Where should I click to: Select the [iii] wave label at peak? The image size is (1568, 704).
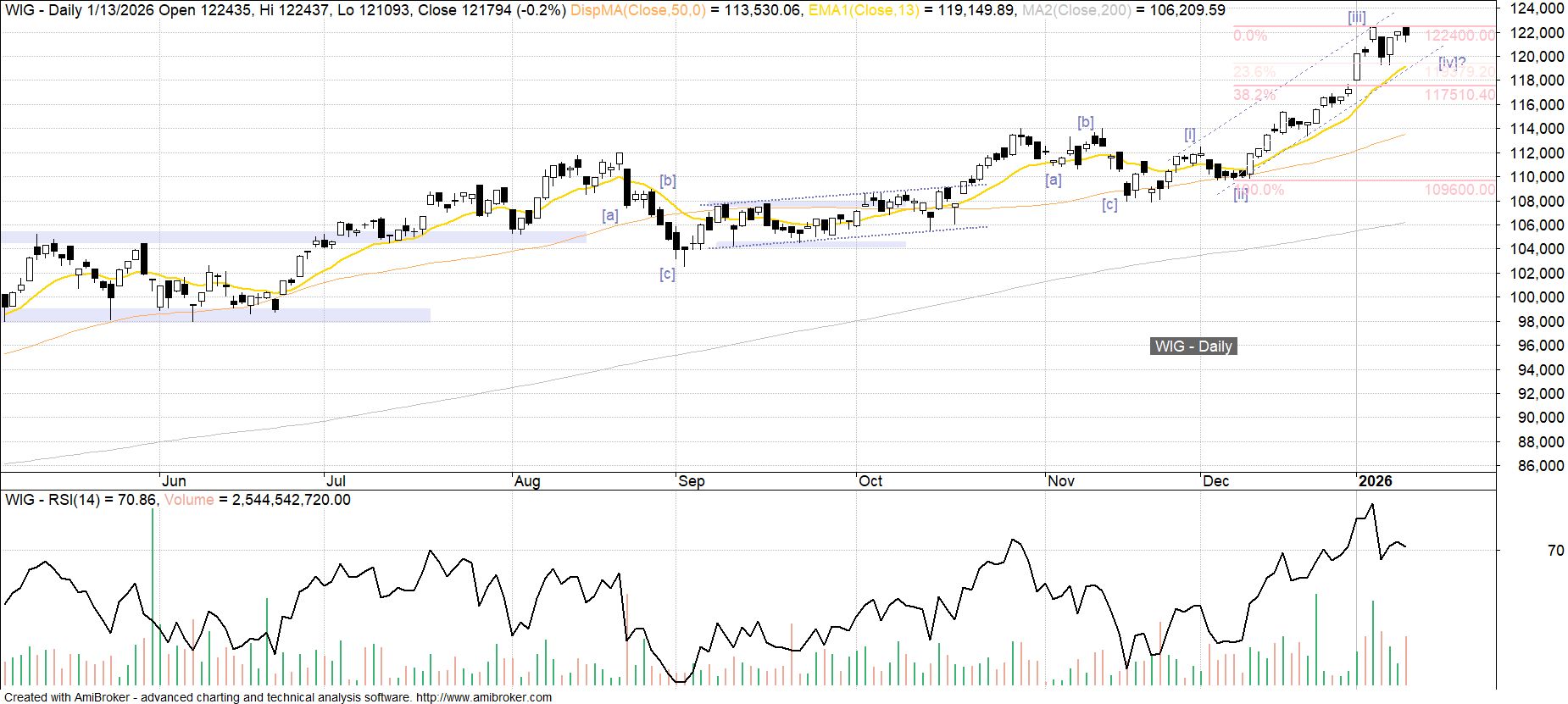[x=1356, y=18]
